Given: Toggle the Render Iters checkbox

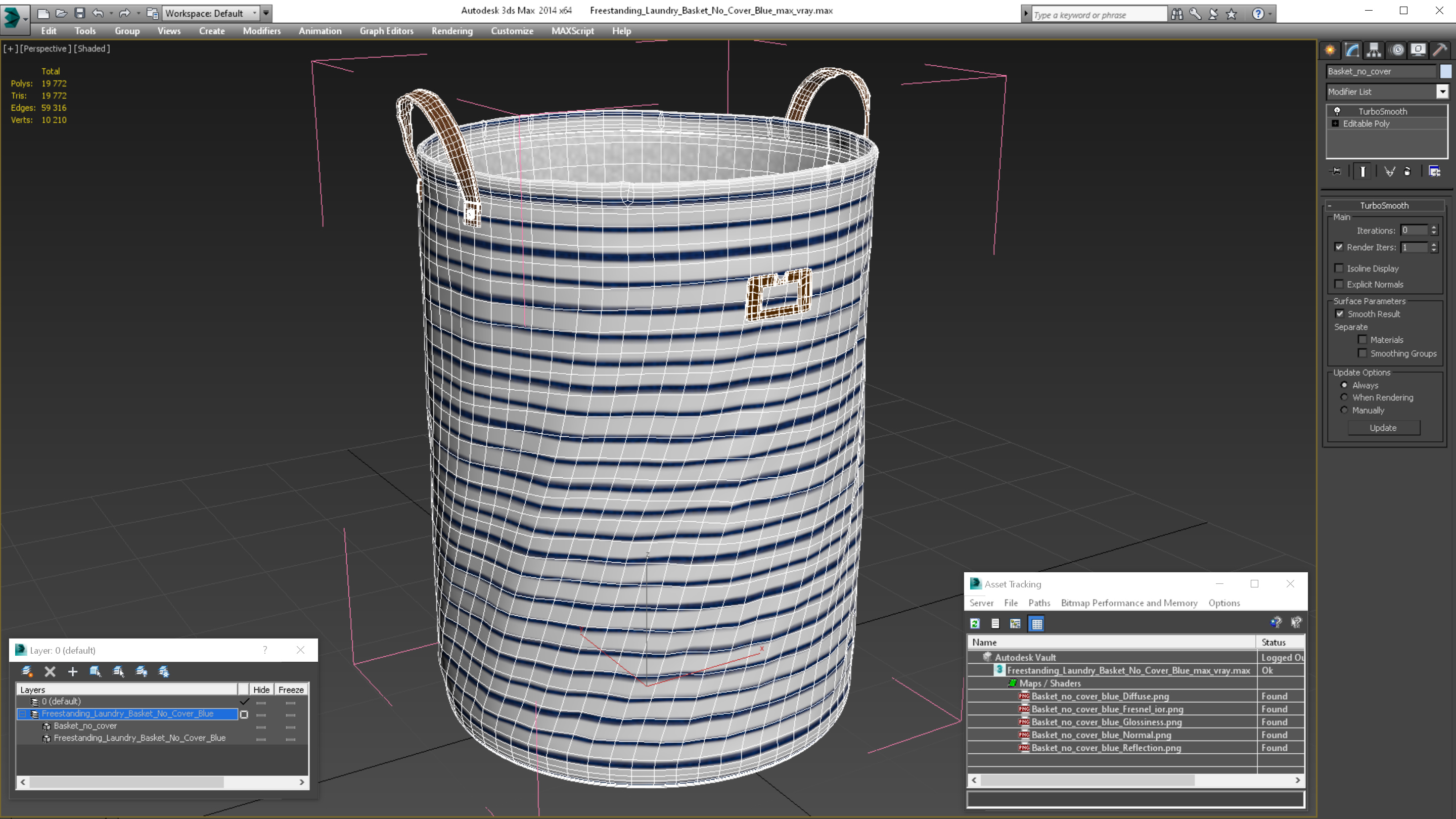Looking at the screenshot, I should coord(1339,247).
